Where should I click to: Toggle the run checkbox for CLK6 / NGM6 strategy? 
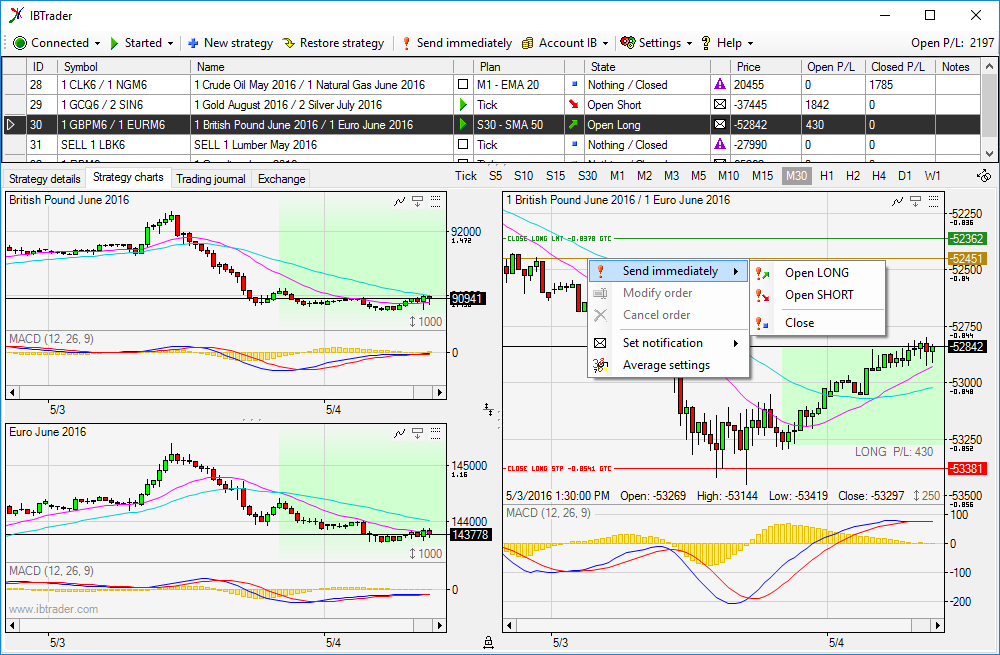462,85
